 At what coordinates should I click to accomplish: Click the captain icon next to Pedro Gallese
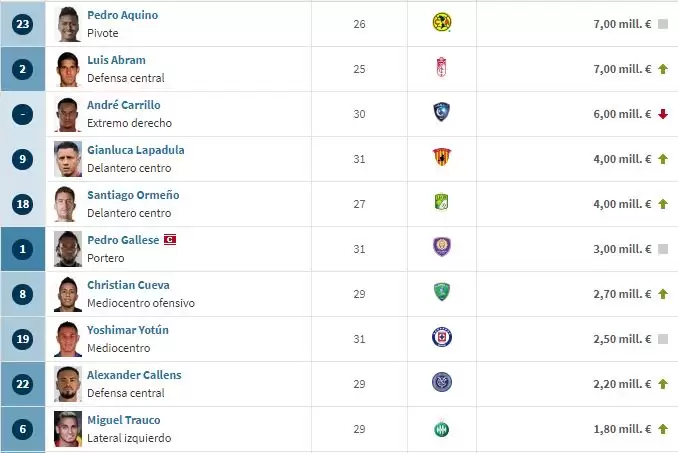tap(170, 240)
